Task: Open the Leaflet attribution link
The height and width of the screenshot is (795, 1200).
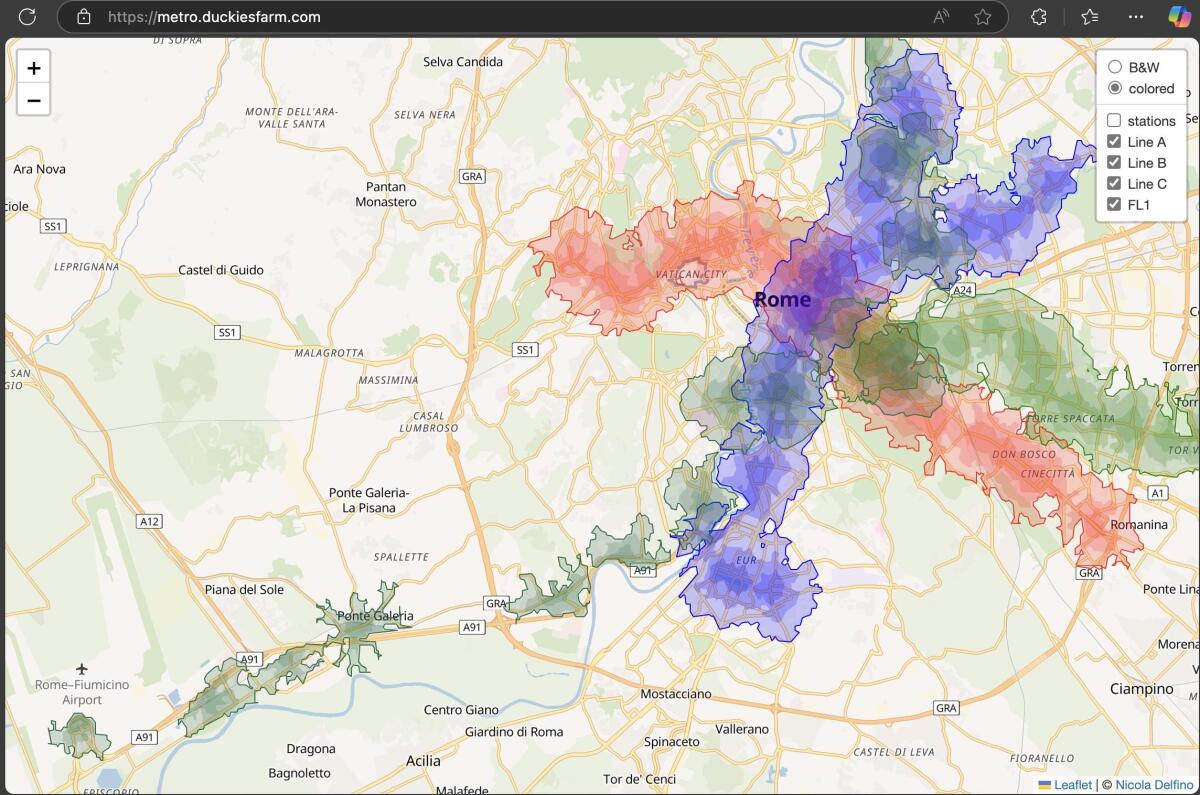Action: click(1073, 785)
